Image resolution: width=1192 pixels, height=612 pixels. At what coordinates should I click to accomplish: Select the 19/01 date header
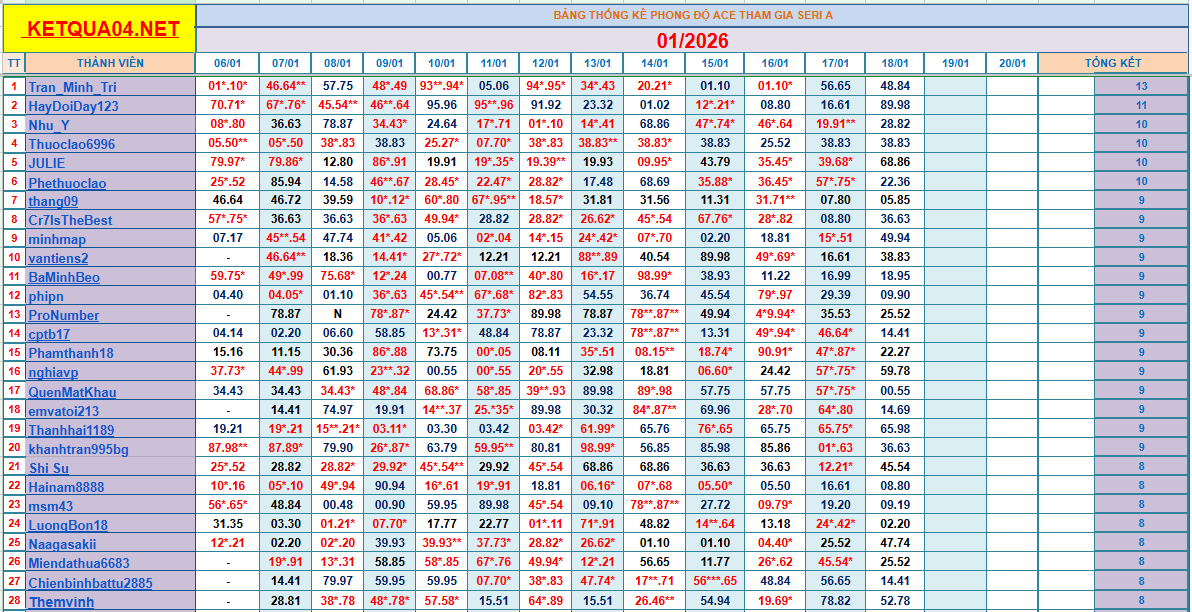(956, 64)
